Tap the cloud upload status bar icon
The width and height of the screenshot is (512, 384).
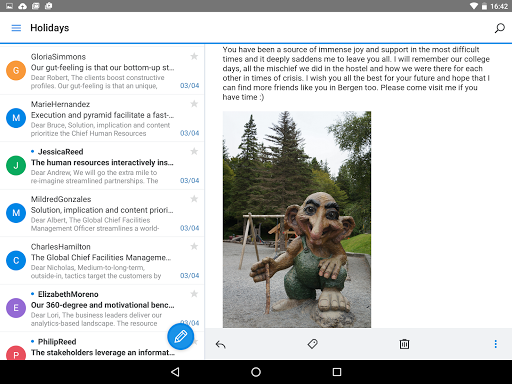[22, 6]
